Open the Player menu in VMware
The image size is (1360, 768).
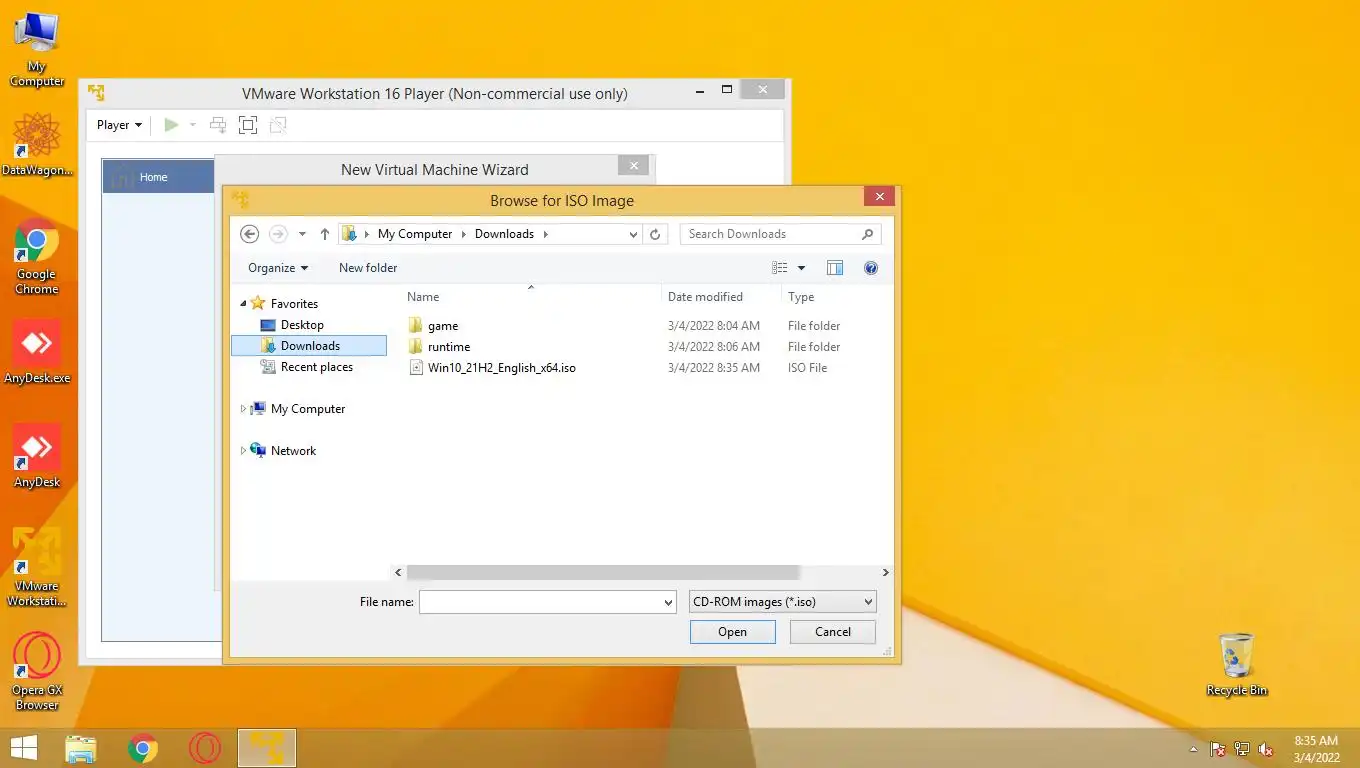(x=119, y=125)
